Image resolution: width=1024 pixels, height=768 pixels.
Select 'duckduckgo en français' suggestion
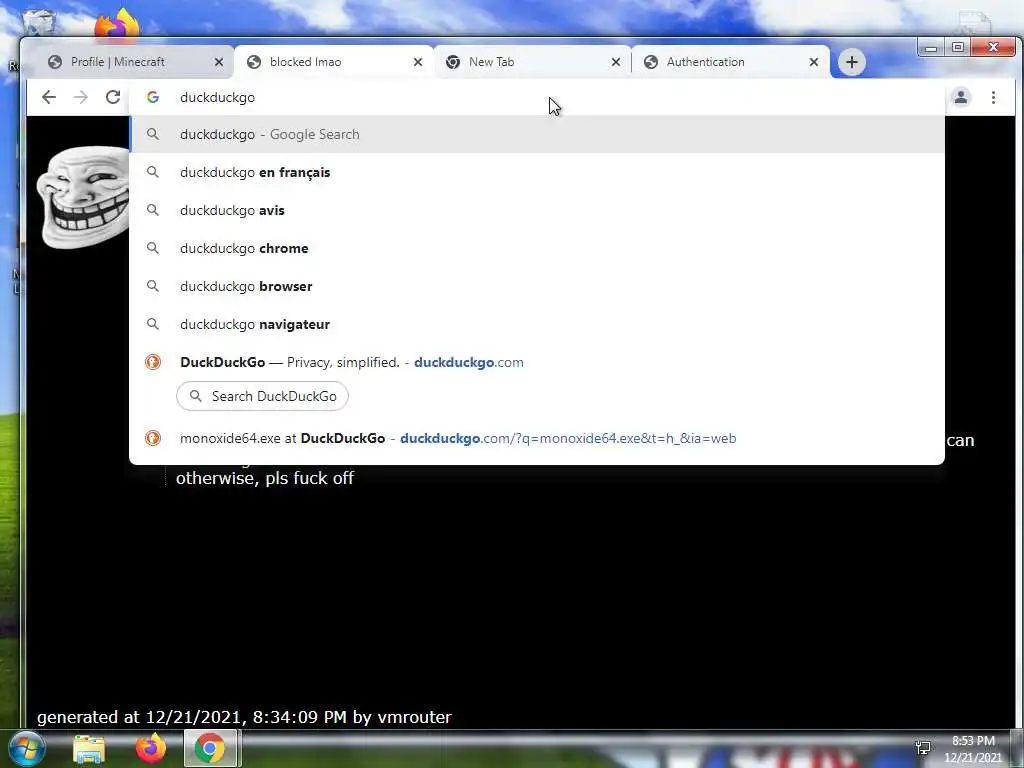click(537, 172)
